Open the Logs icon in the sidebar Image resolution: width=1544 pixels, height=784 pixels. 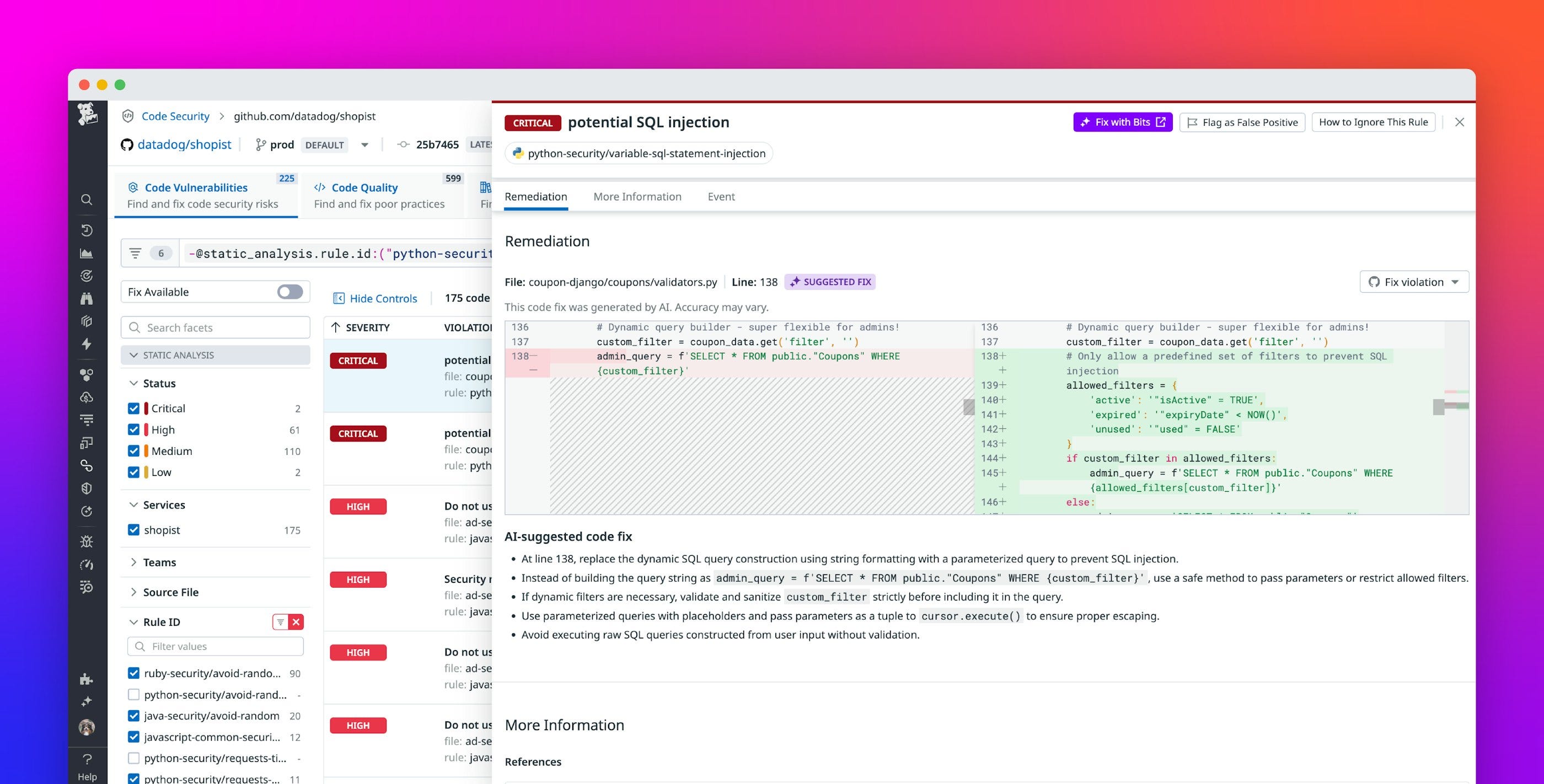coord(87,420)
